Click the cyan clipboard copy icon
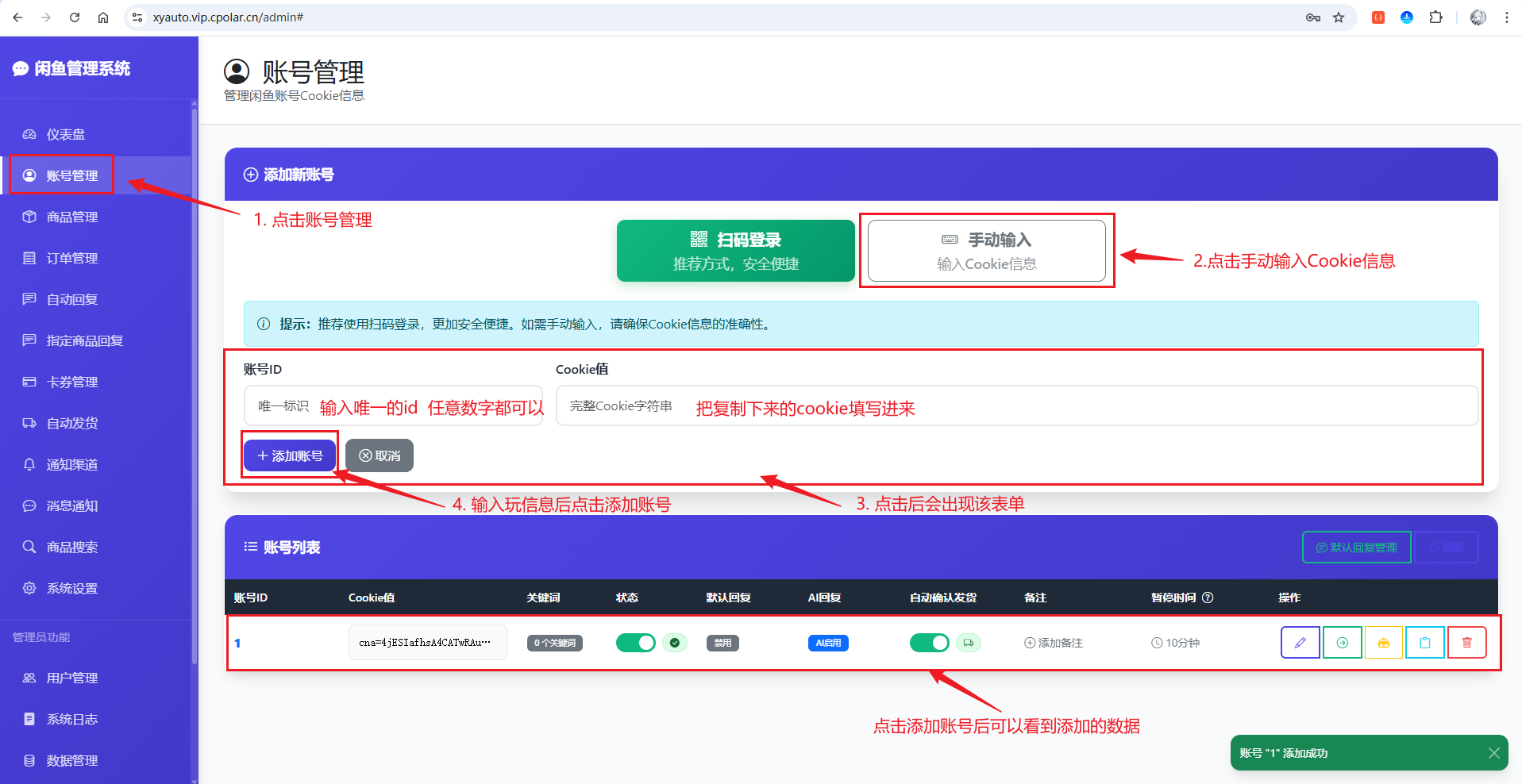The height and width of the screenshot is (784, 1522). point(1424,643)
